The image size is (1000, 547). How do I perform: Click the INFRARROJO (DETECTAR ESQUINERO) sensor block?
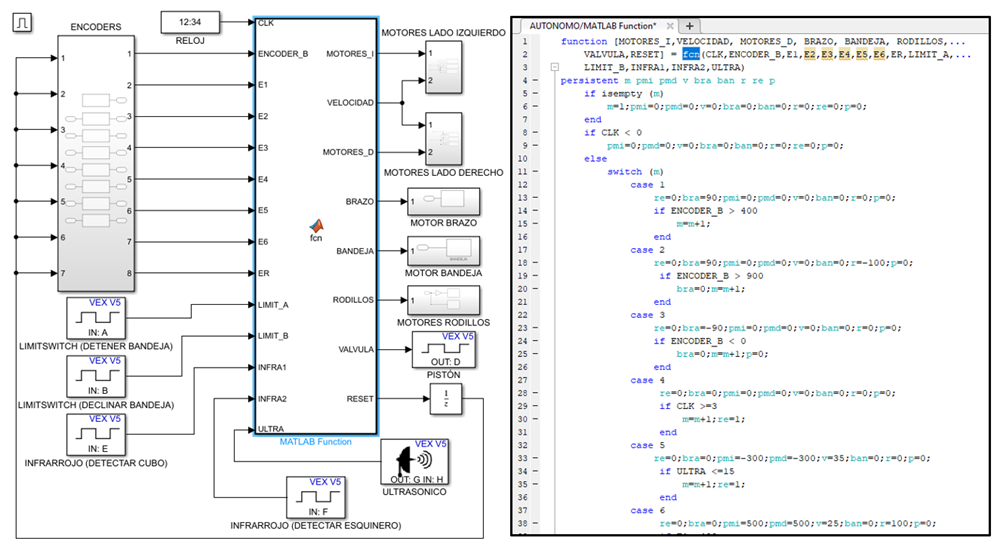click(x=316, y=498)
